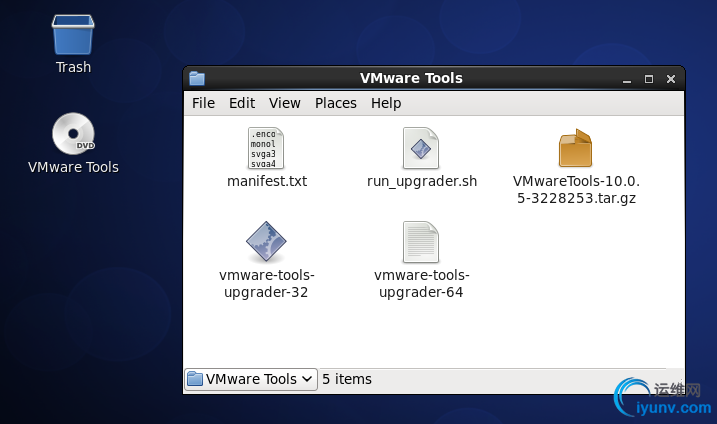Click the VMware Tools window title text
The image size is (717, 424).
(x=411, y=78)
